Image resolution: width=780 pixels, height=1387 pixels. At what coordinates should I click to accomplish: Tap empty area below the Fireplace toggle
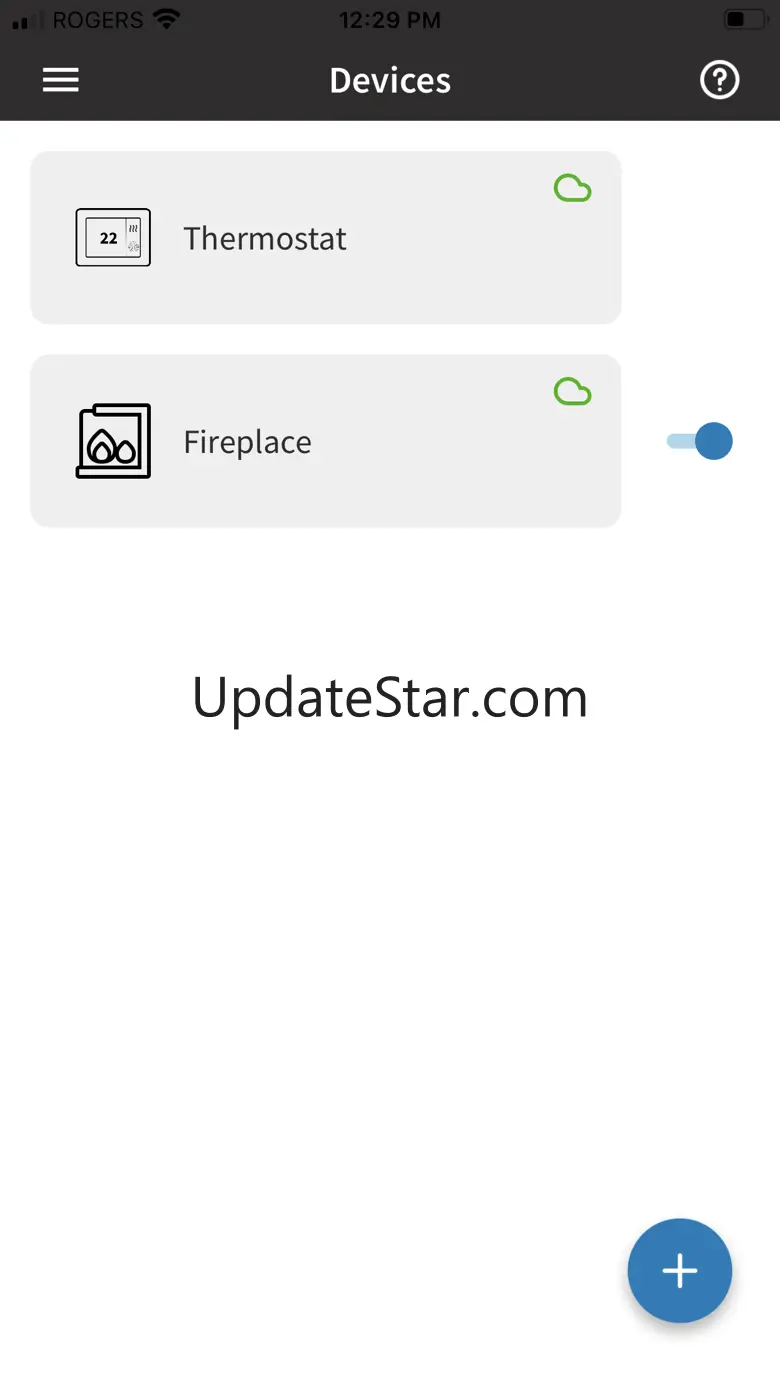coord(700,580)
